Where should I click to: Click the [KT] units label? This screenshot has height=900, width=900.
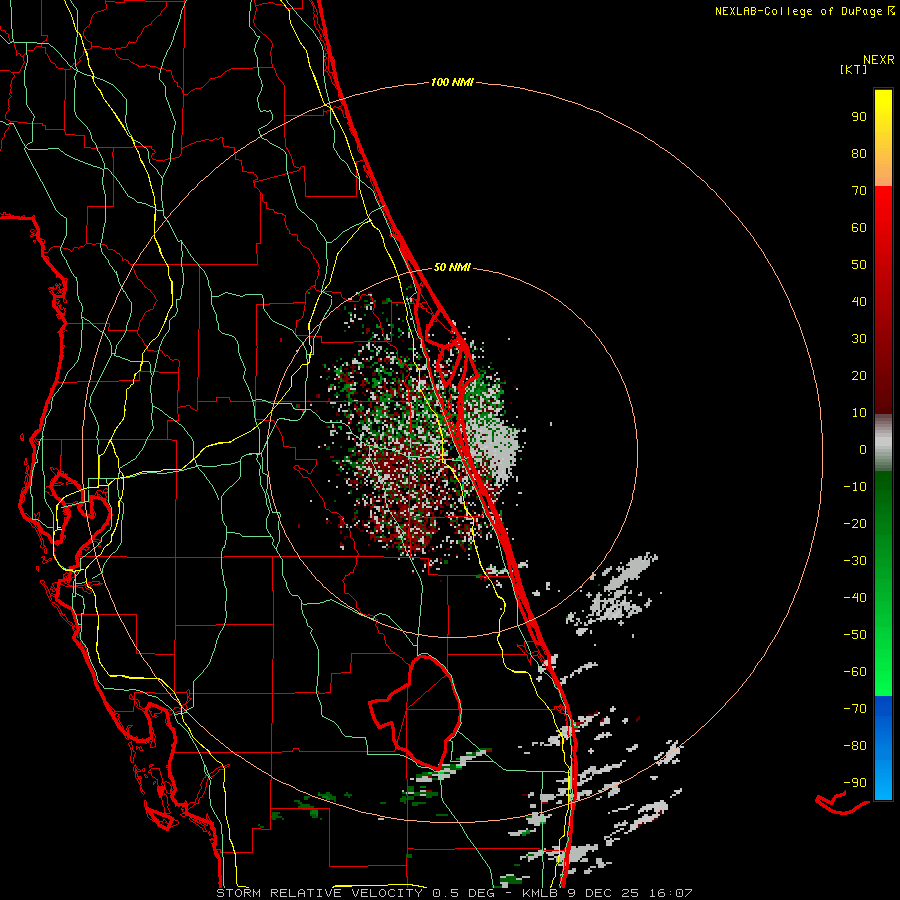point(854,69)
